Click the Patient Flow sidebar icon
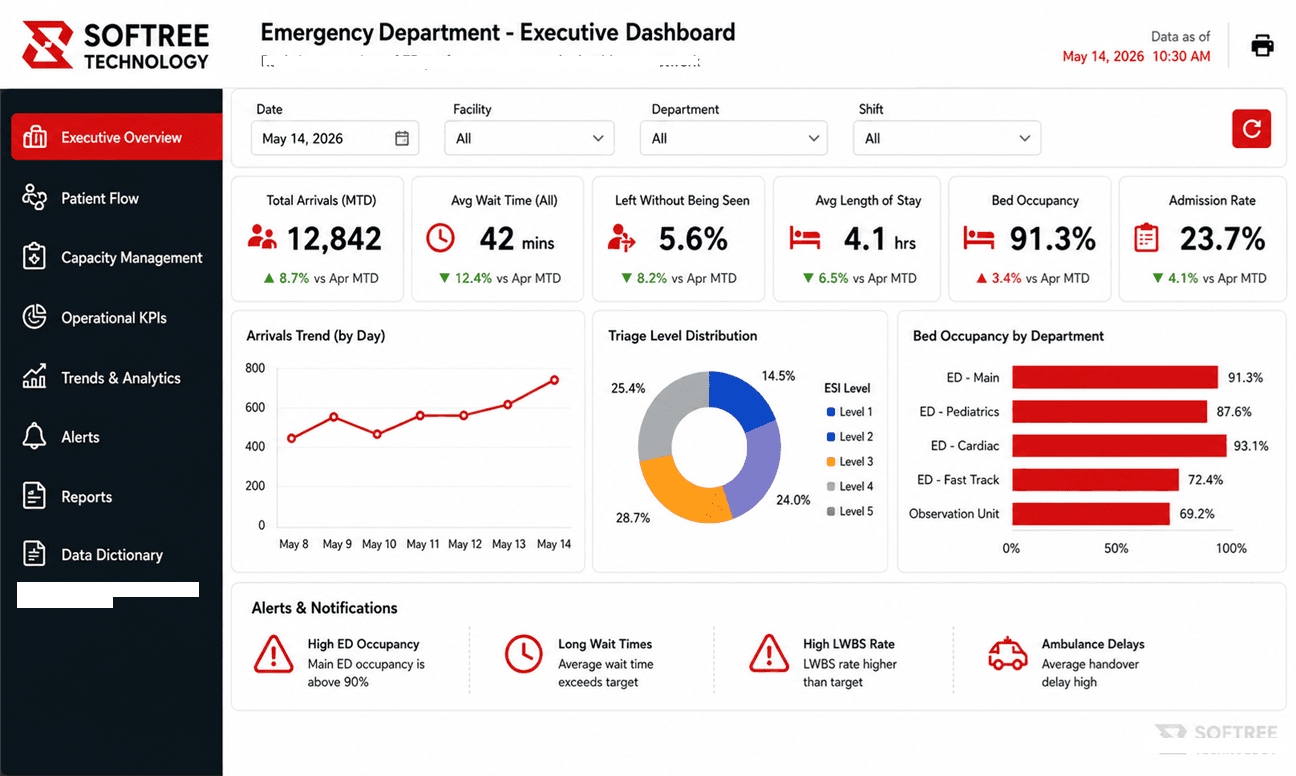Screen dimensions: 1296x776 [x=35, y=198]
